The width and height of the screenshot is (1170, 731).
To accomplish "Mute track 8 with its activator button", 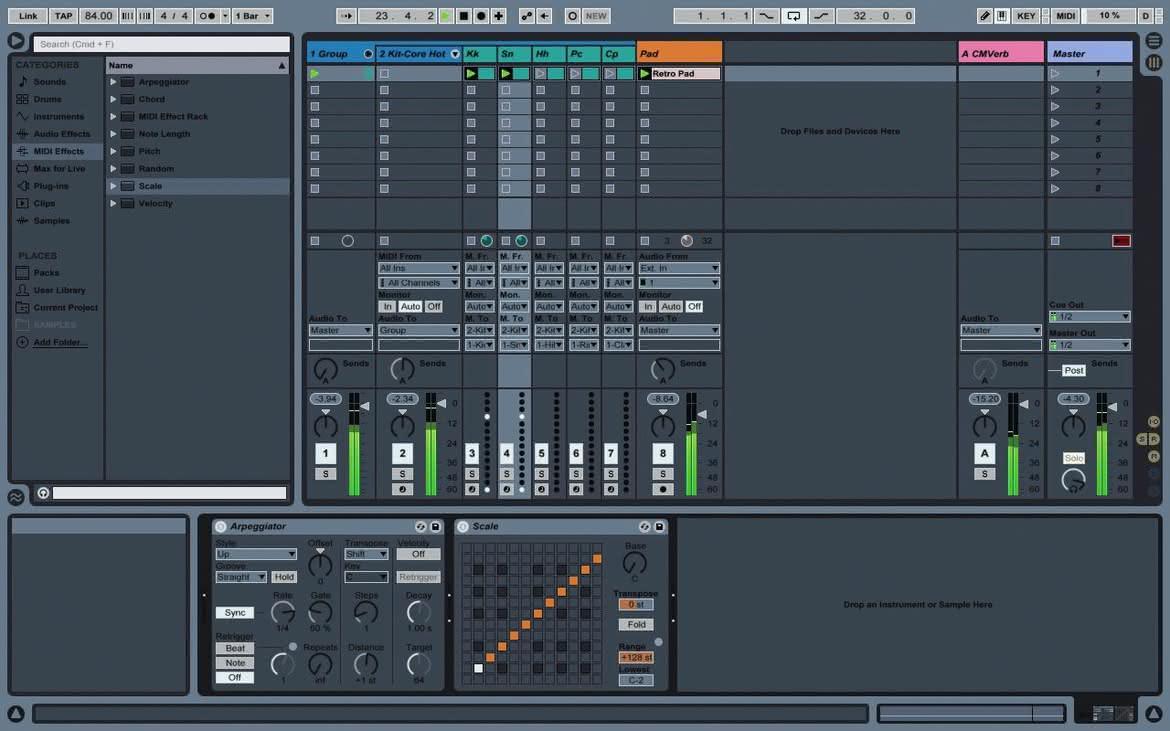I will [663, 454].
